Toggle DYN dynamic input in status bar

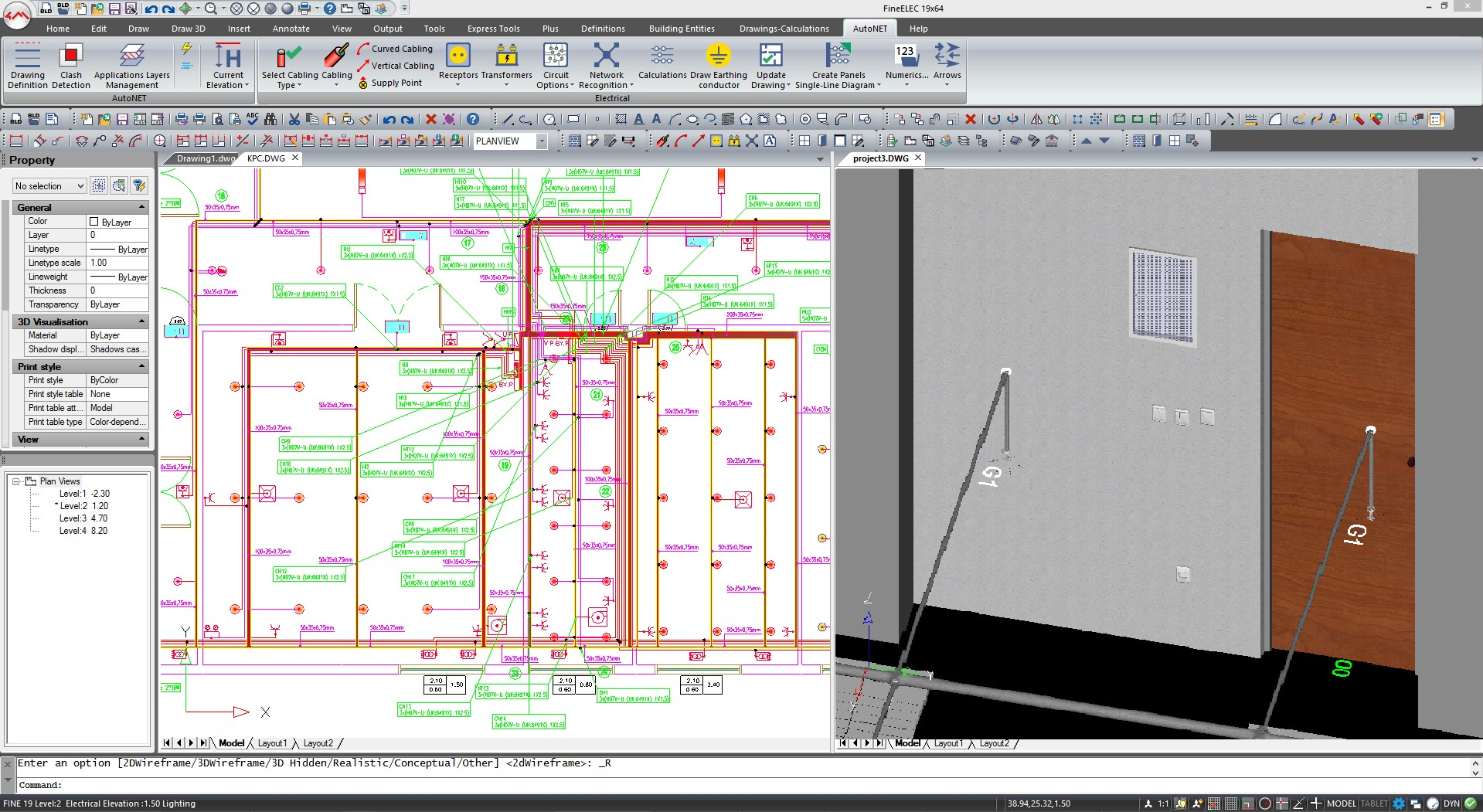(1451, 804)
